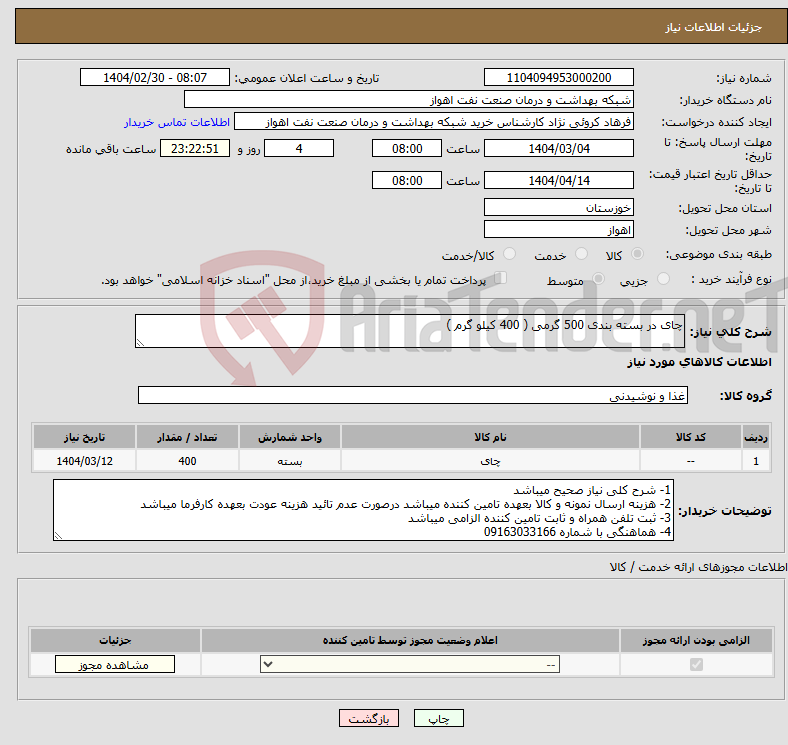Click the price validity hour field 08:00

click(x=407, y=180)
